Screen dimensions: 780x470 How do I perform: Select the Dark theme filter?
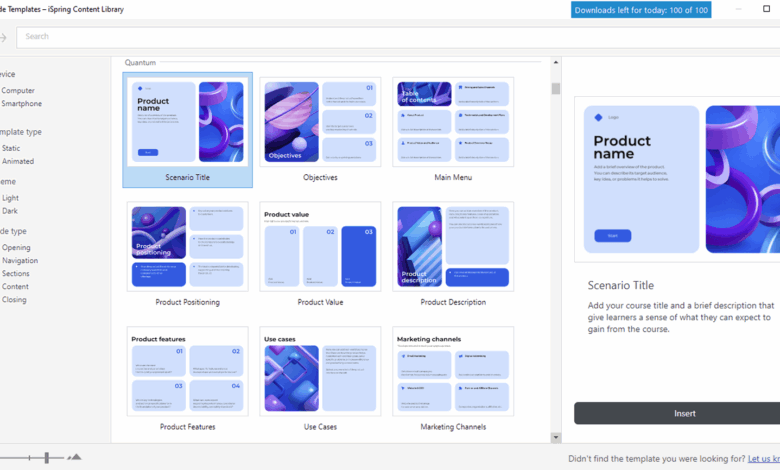(9, 211)
